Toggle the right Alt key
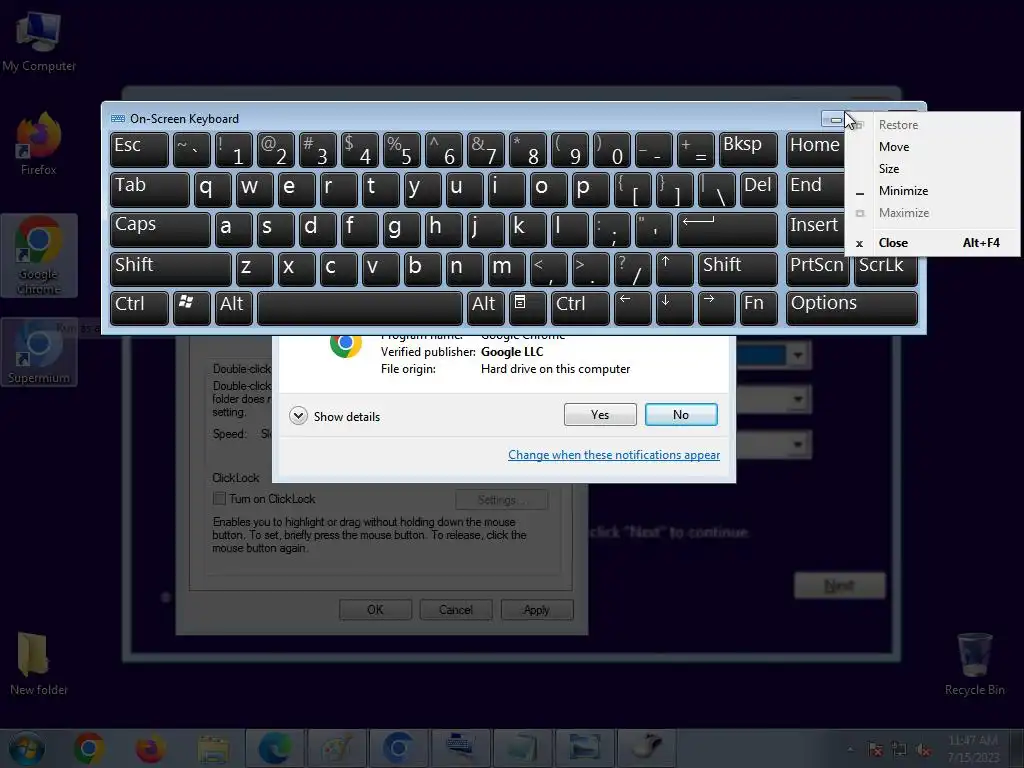Image resolution: width=1024 pixels, height=768 pixels. (485, 308)
